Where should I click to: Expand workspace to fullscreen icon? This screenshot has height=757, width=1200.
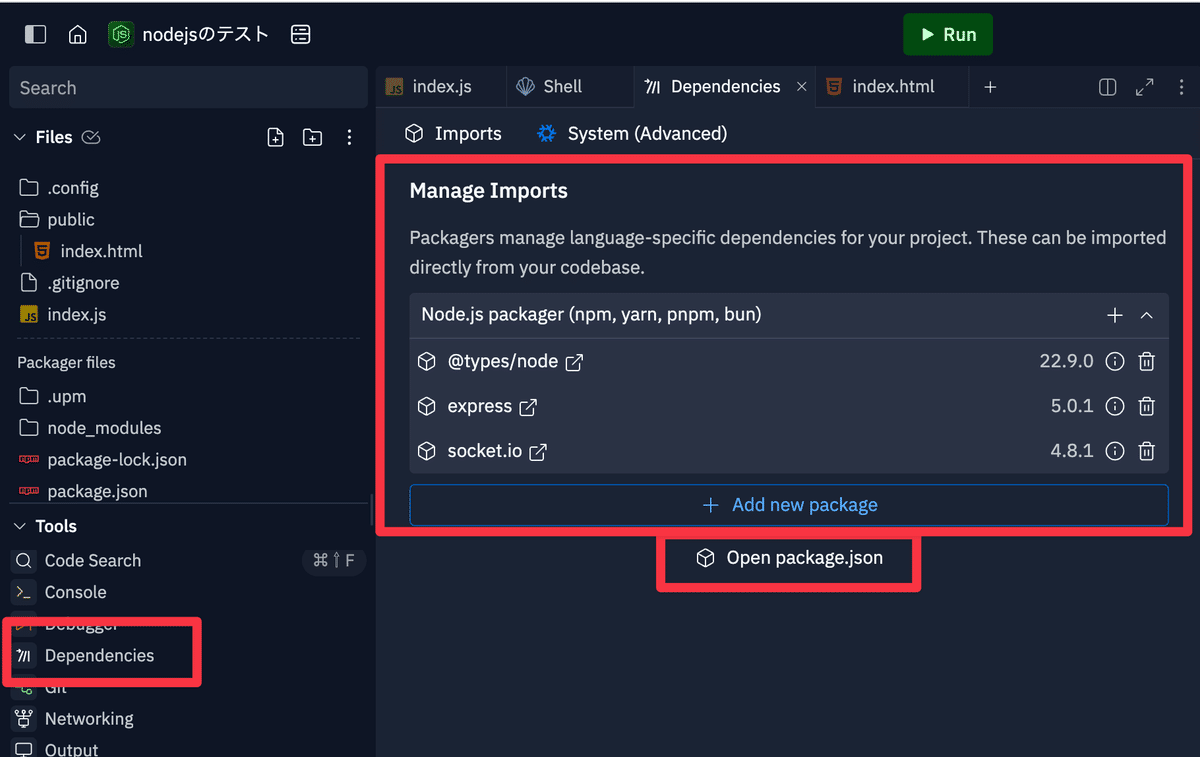(x=1144, y=86)
